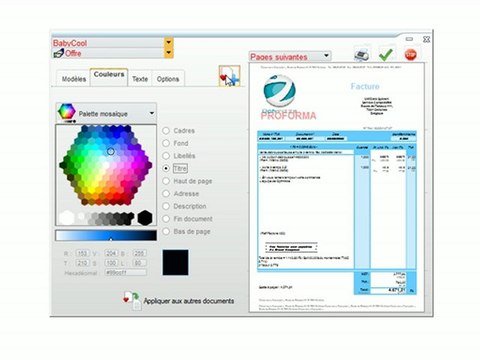Viewport: 480px width, 360px height.
Task: Click the T hue value field
Action: pyautogui.click(x=82, y=263)
